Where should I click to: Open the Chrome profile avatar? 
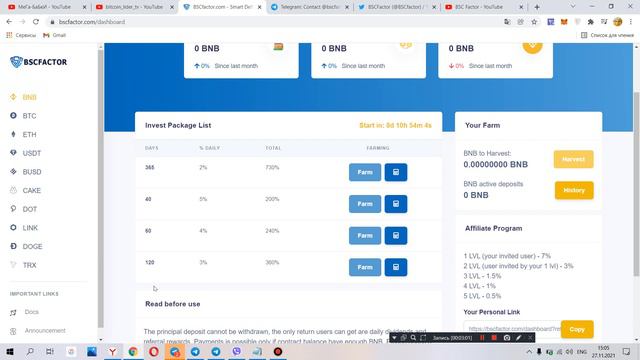[x=618, y=22]
